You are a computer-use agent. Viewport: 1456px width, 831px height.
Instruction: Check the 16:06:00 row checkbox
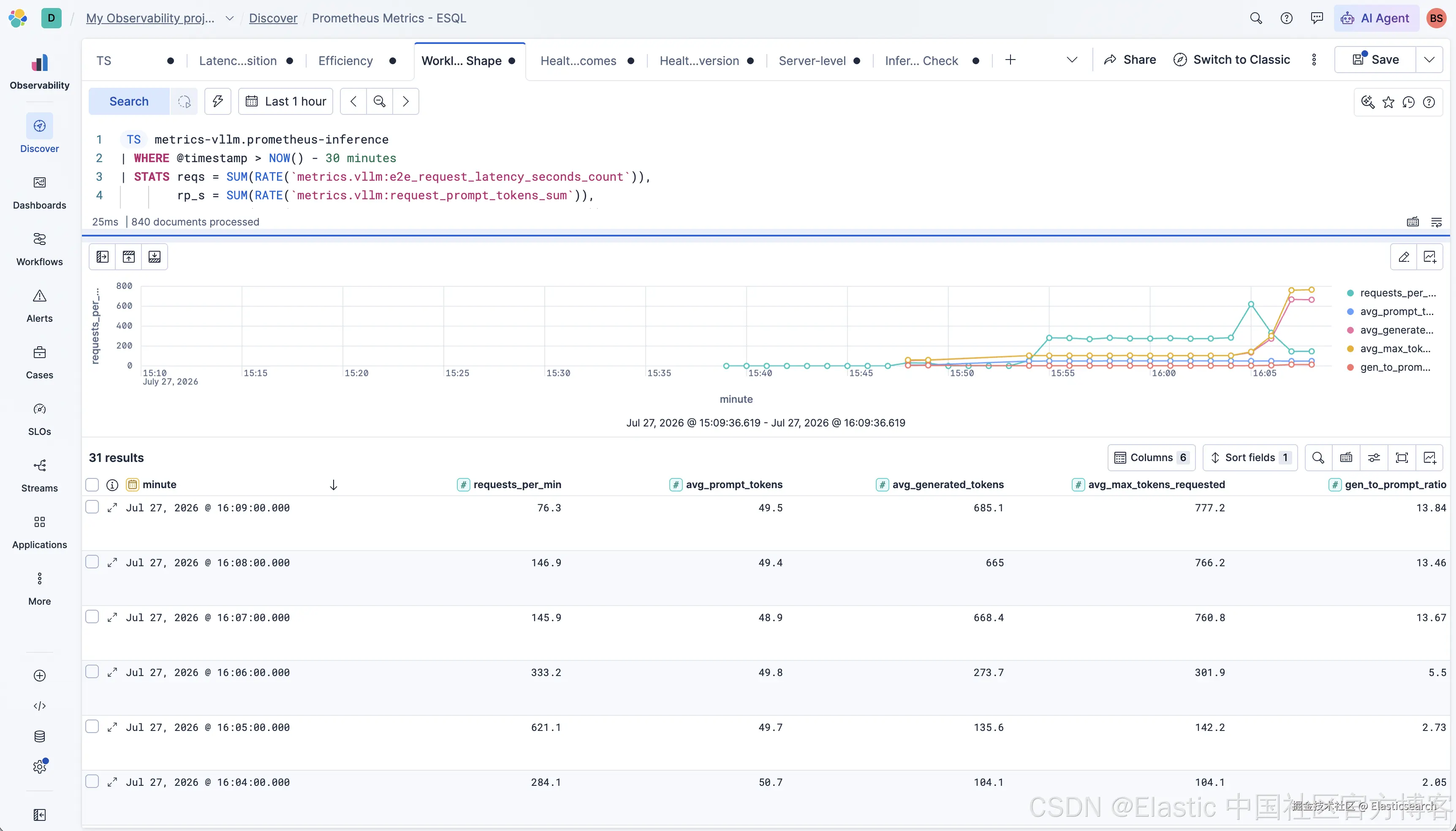tap(92, 672)
